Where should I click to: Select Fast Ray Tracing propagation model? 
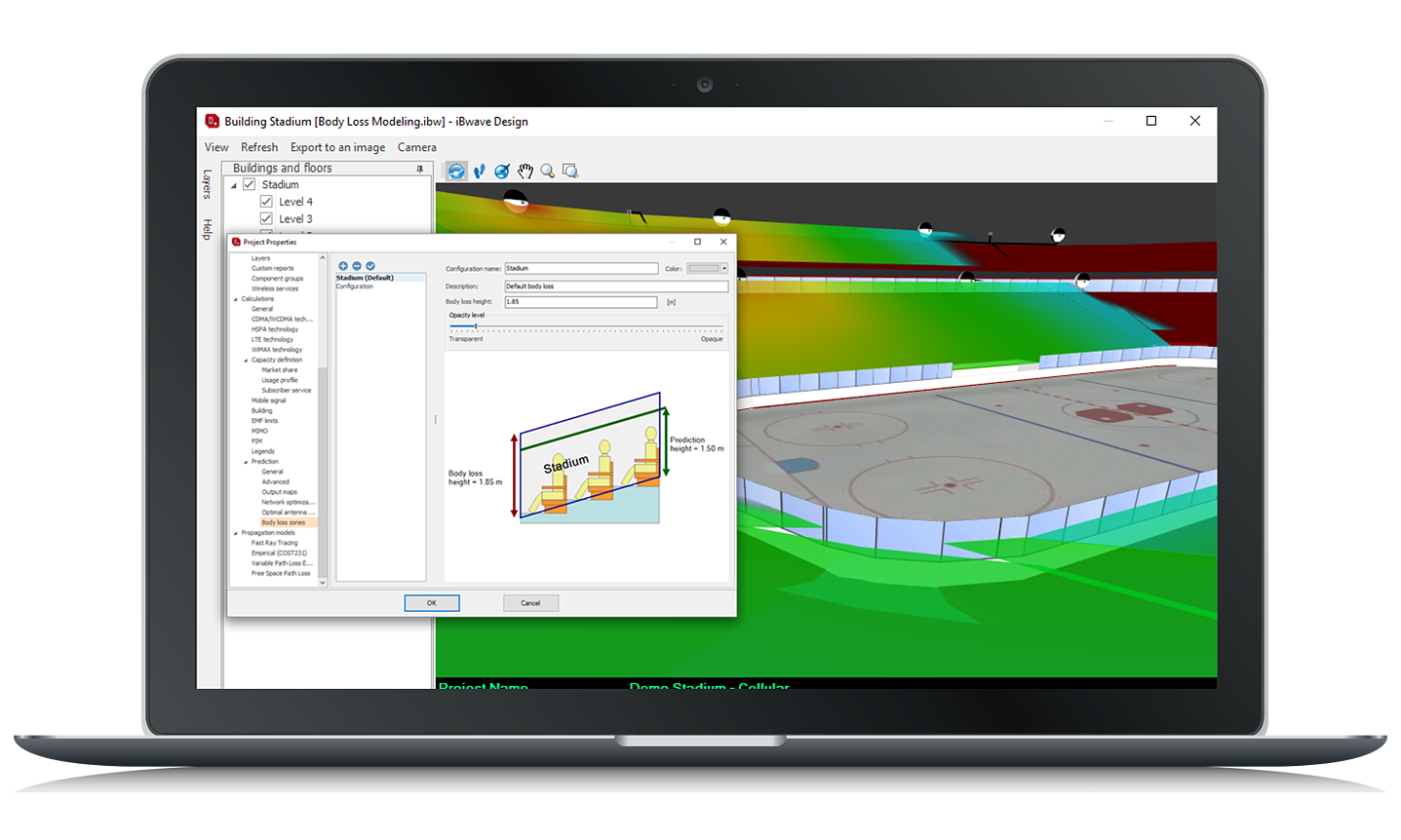coord(275,543)
